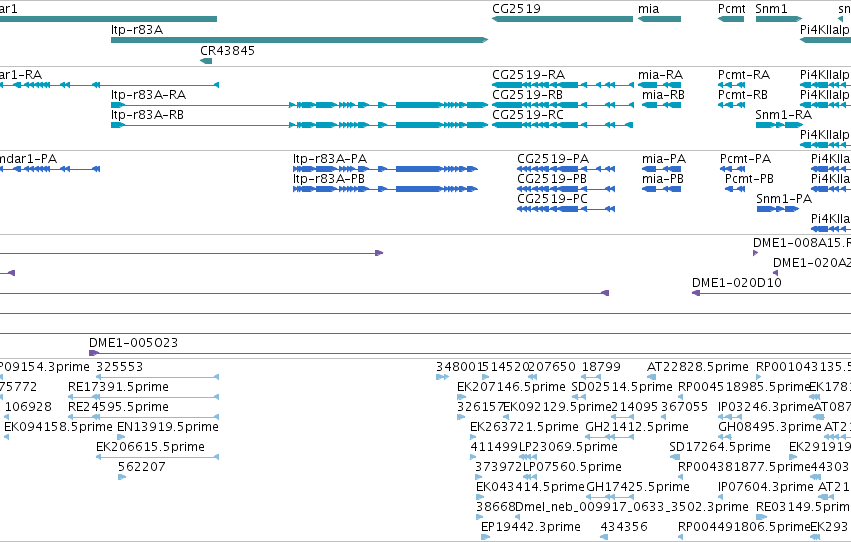This screenshot has height=542, width=851.
Task: Select the RE24595.5prime EST
Action: click(x=143, y=418)
